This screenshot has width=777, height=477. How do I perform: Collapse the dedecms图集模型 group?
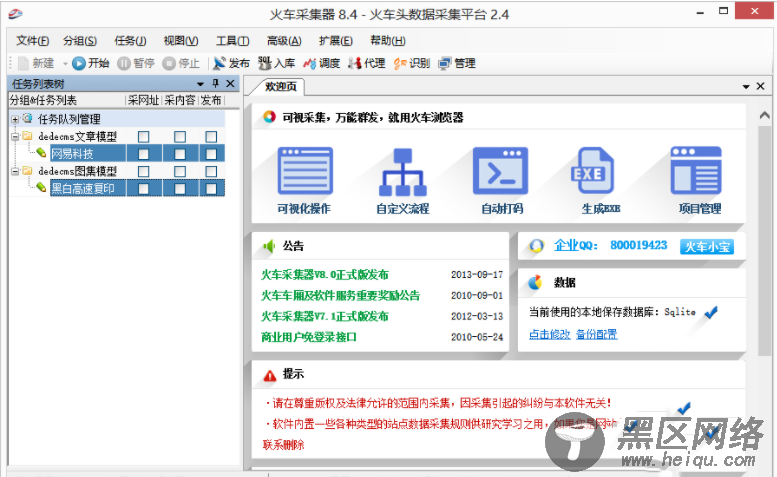click(15, 171)
